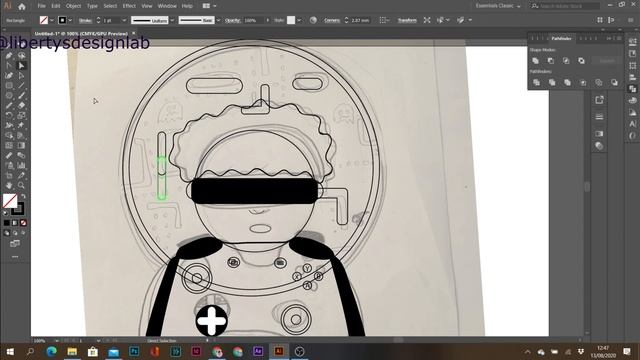640x360 pixels.
Task: Select the Untitled-1 document tab
Action: (x=81, y=33)
